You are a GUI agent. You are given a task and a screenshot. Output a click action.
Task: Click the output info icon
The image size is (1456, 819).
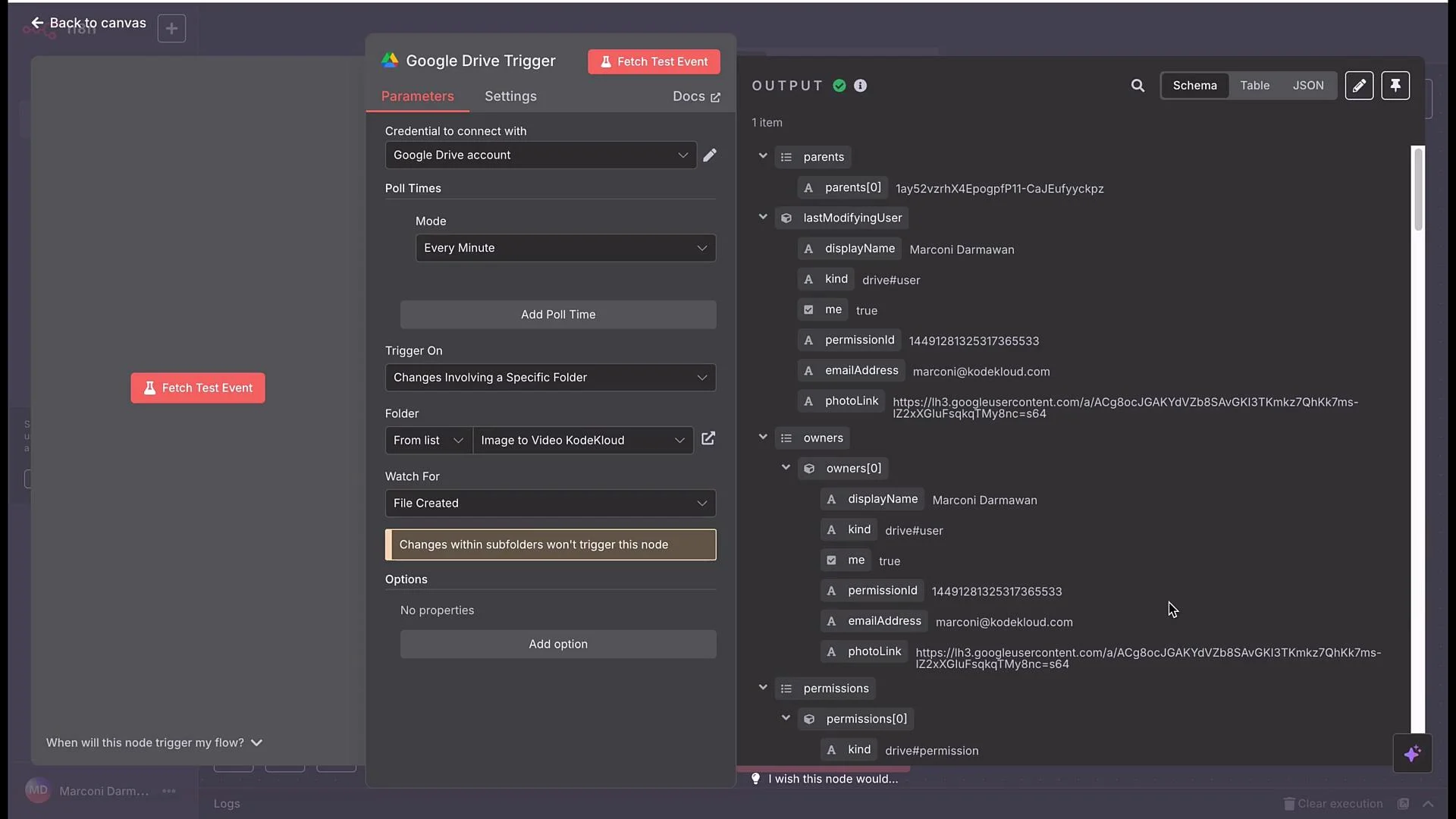[x=860, y=86]
